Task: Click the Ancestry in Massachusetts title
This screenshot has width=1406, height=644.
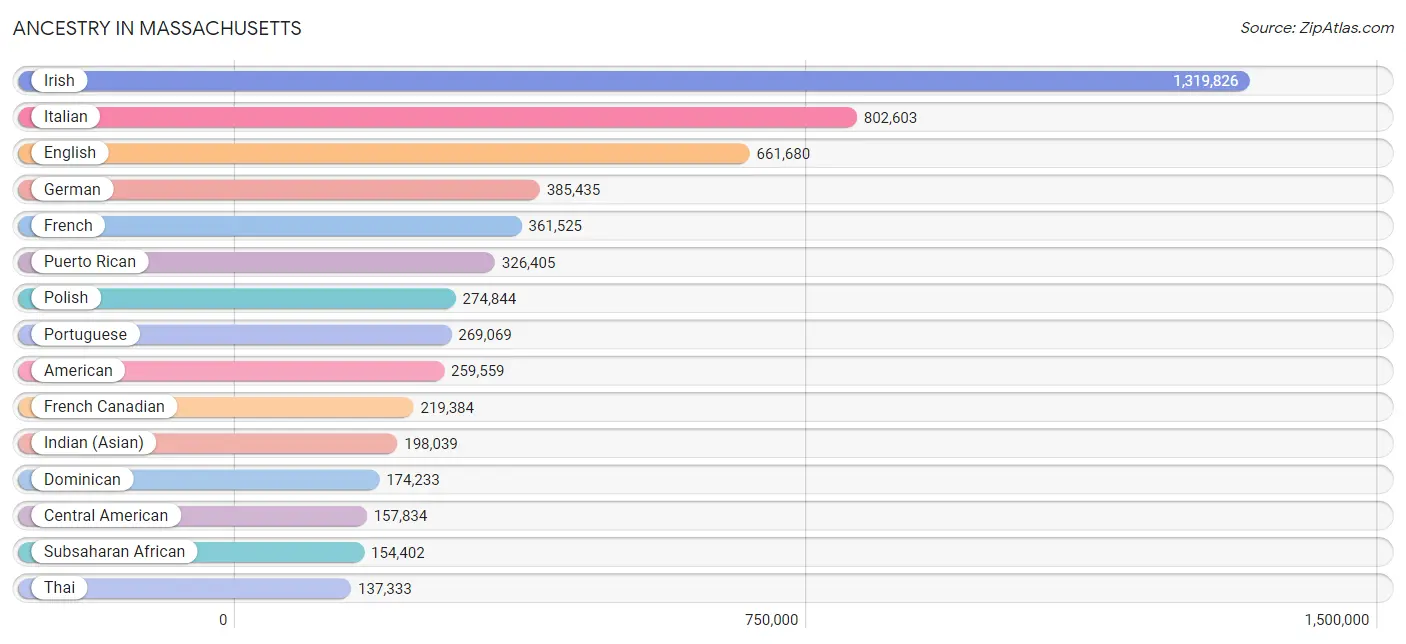Action: pos(157,28)
